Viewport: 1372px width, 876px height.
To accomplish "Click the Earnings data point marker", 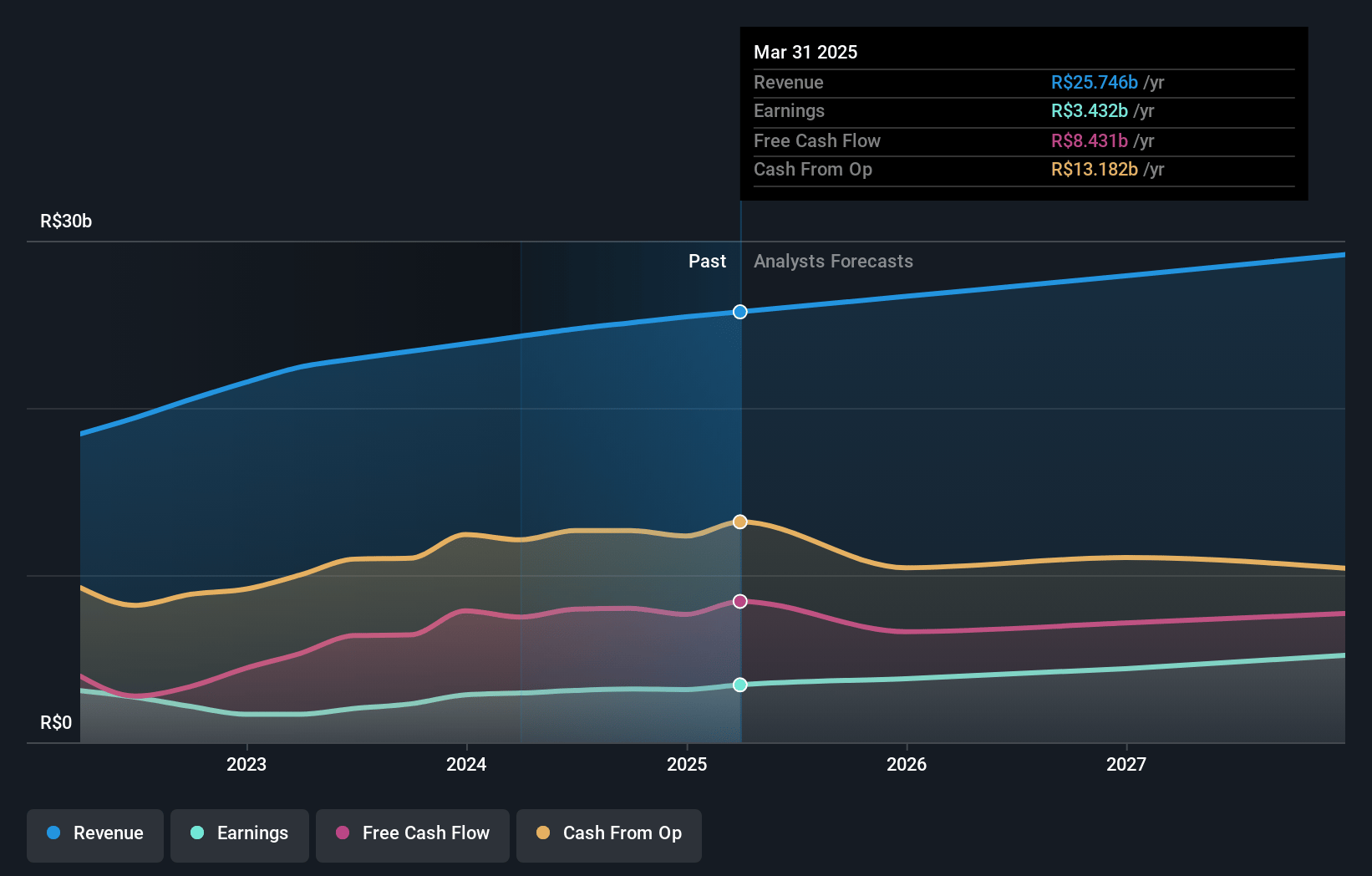I will tap(740, 685).
